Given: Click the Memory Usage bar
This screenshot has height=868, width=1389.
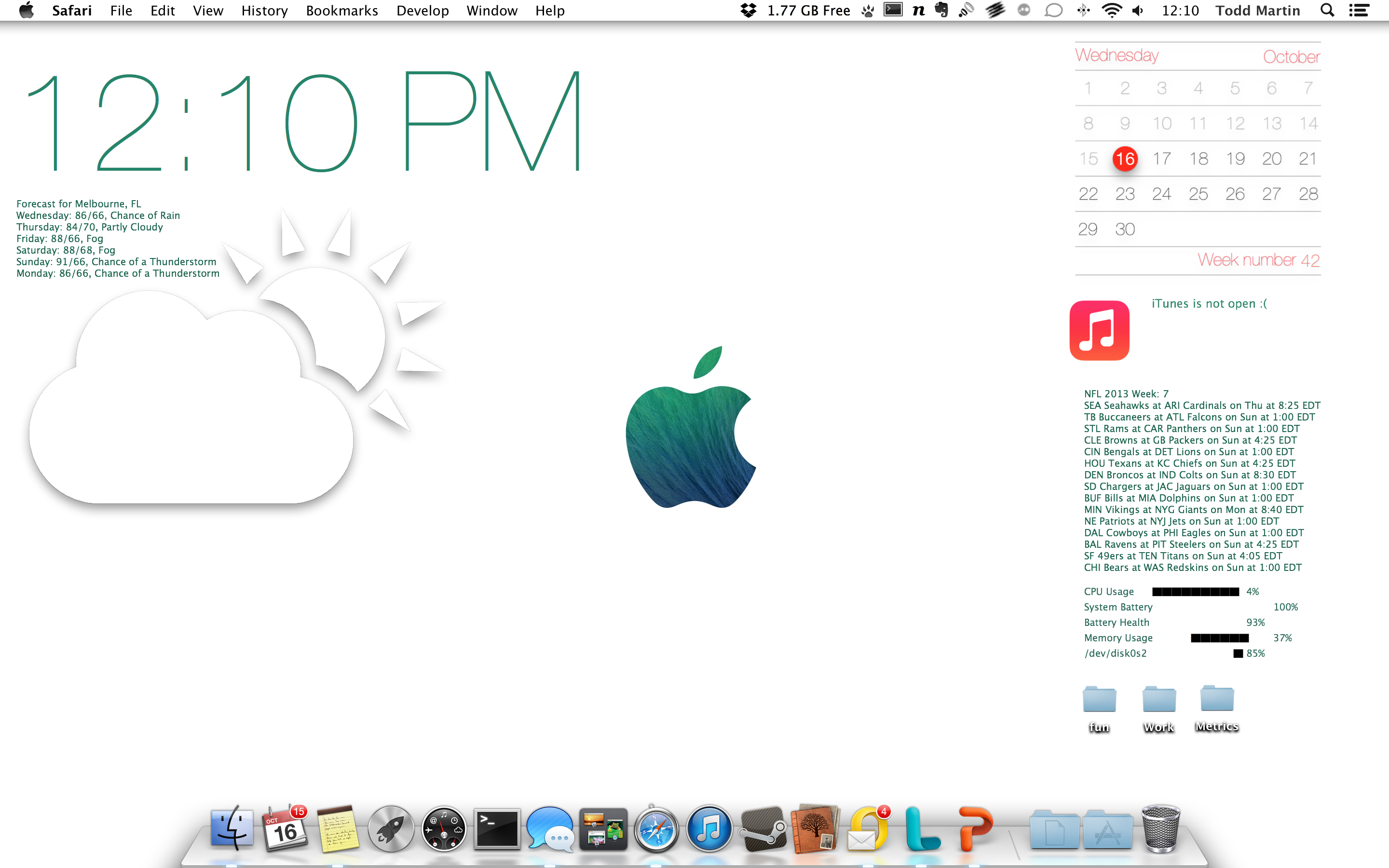Looking at the screenshot, I should point(1220,638).
